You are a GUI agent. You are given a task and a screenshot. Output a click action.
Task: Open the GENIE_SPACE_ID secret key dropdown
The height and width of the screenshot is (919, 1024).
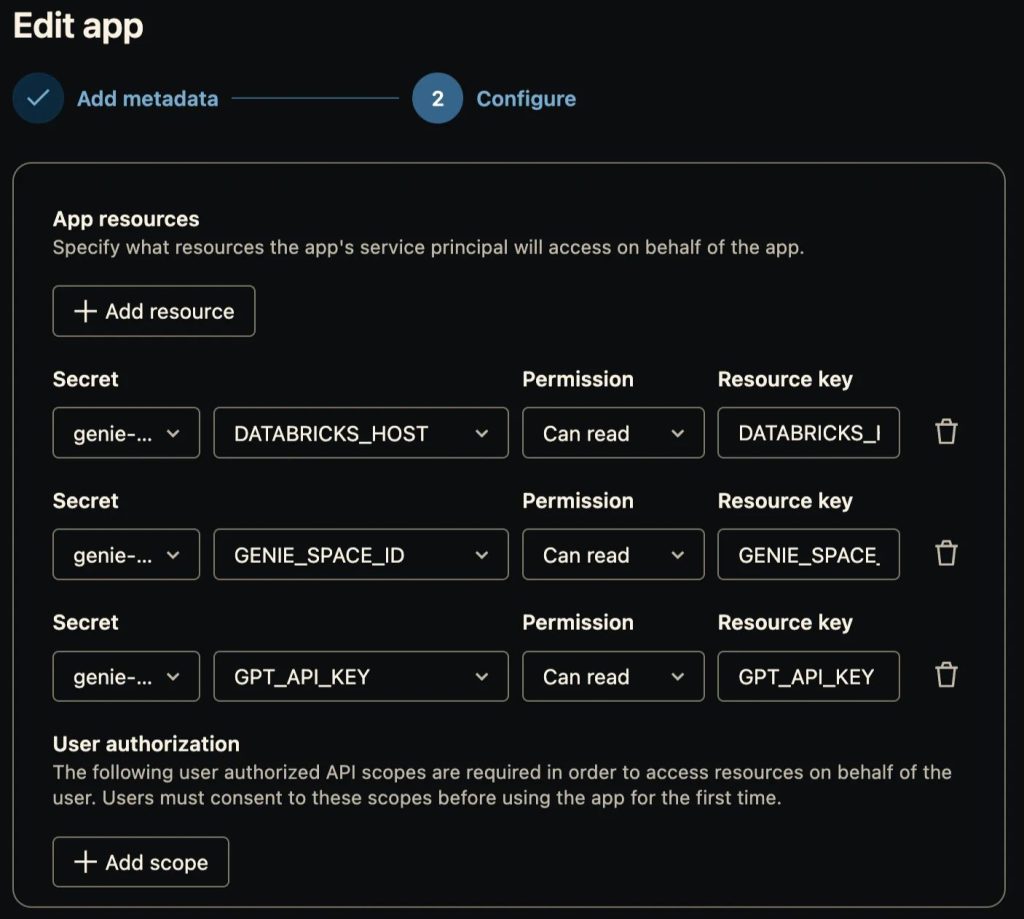click(x=360, y=554)
